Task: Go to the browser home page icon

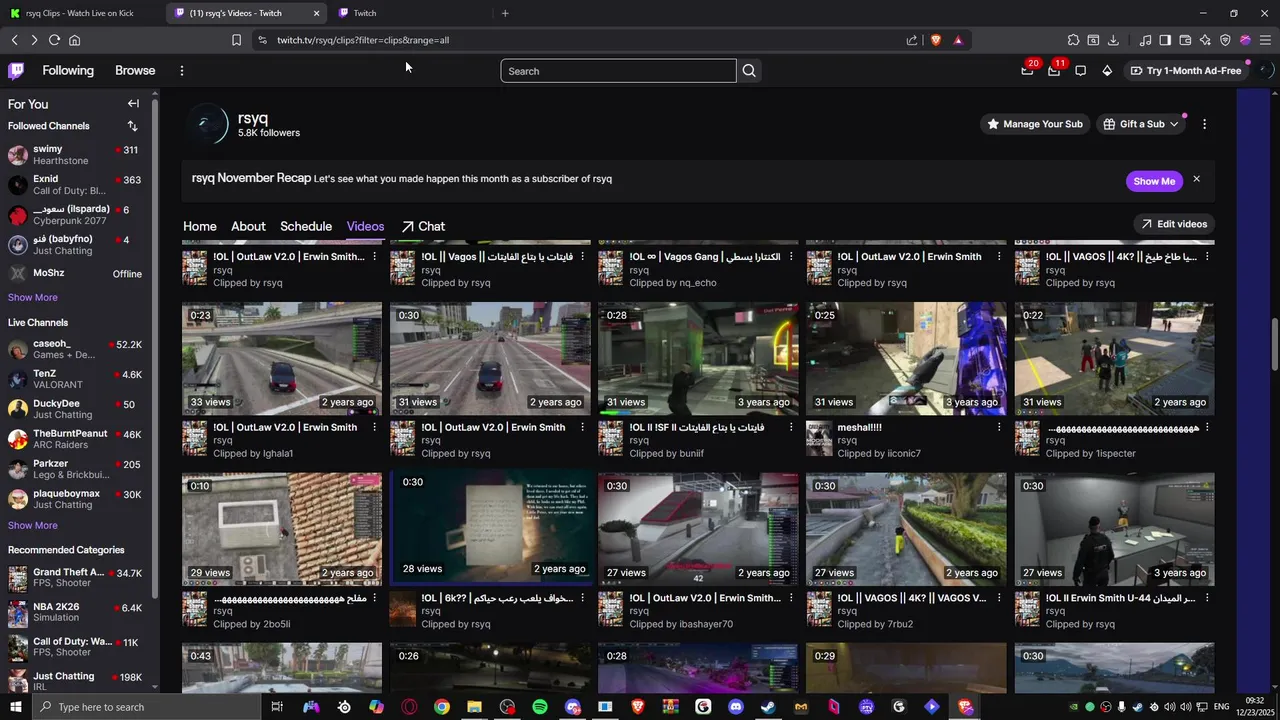Action: [x=74, y=40]
